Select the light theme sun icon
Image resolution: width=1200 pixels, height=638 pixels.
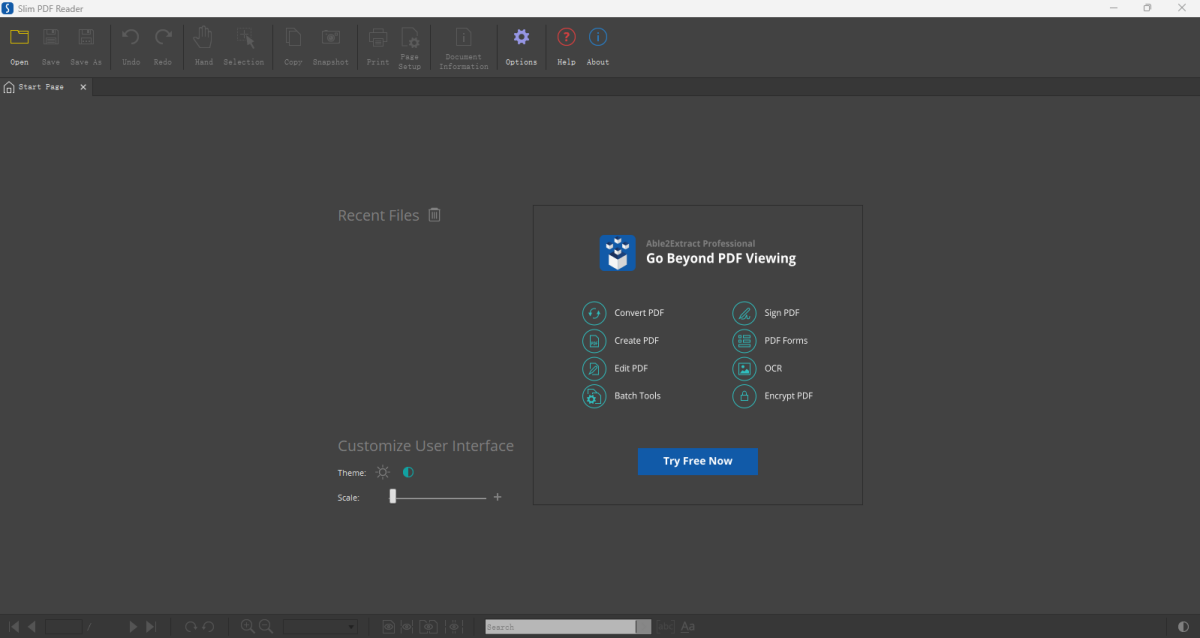pos(383,473)
